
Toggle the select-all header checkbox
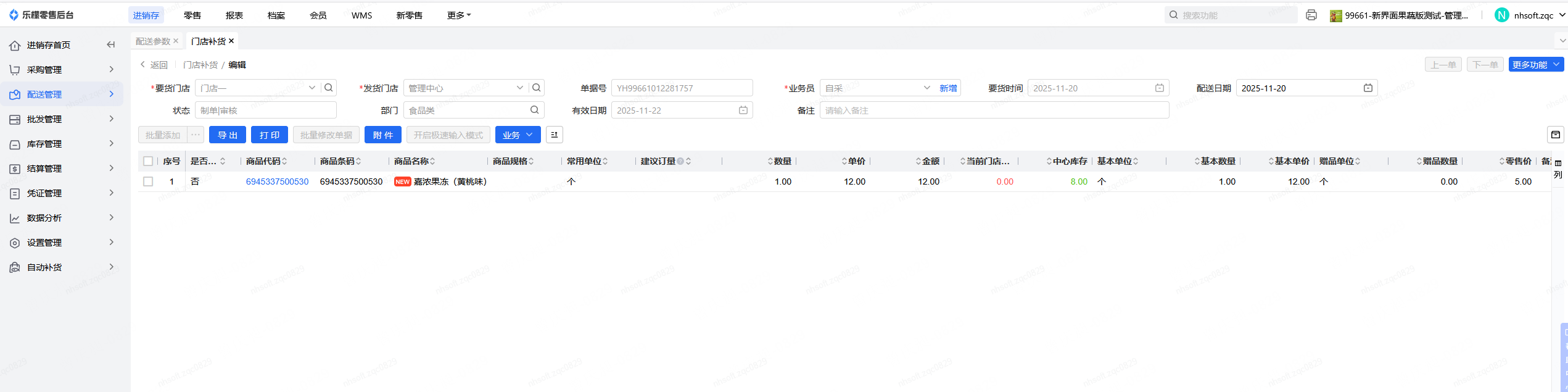148,161
